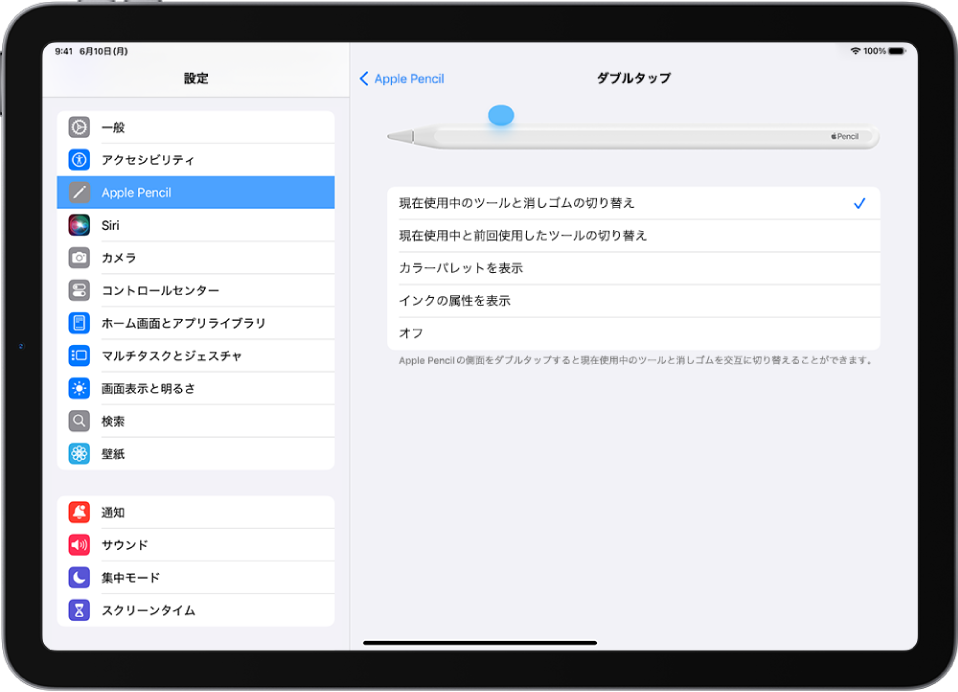
Task: Tap the 画面表示と明るさ brightness icon
Action: click(x=79, y=388)
